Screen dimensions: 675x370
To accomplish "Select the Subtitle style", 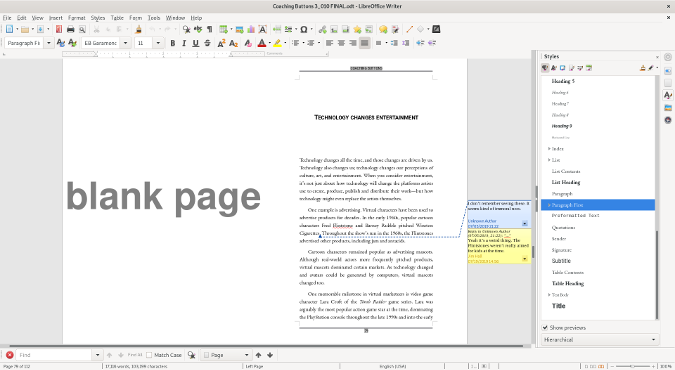I will click(561, 261).
